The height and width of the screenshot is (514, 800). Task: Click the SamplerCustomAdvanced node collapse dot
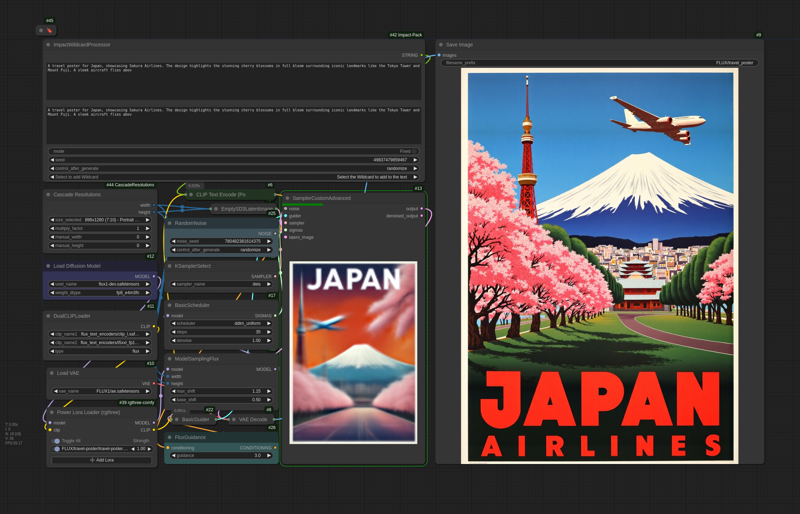click(x=287, y=198)
